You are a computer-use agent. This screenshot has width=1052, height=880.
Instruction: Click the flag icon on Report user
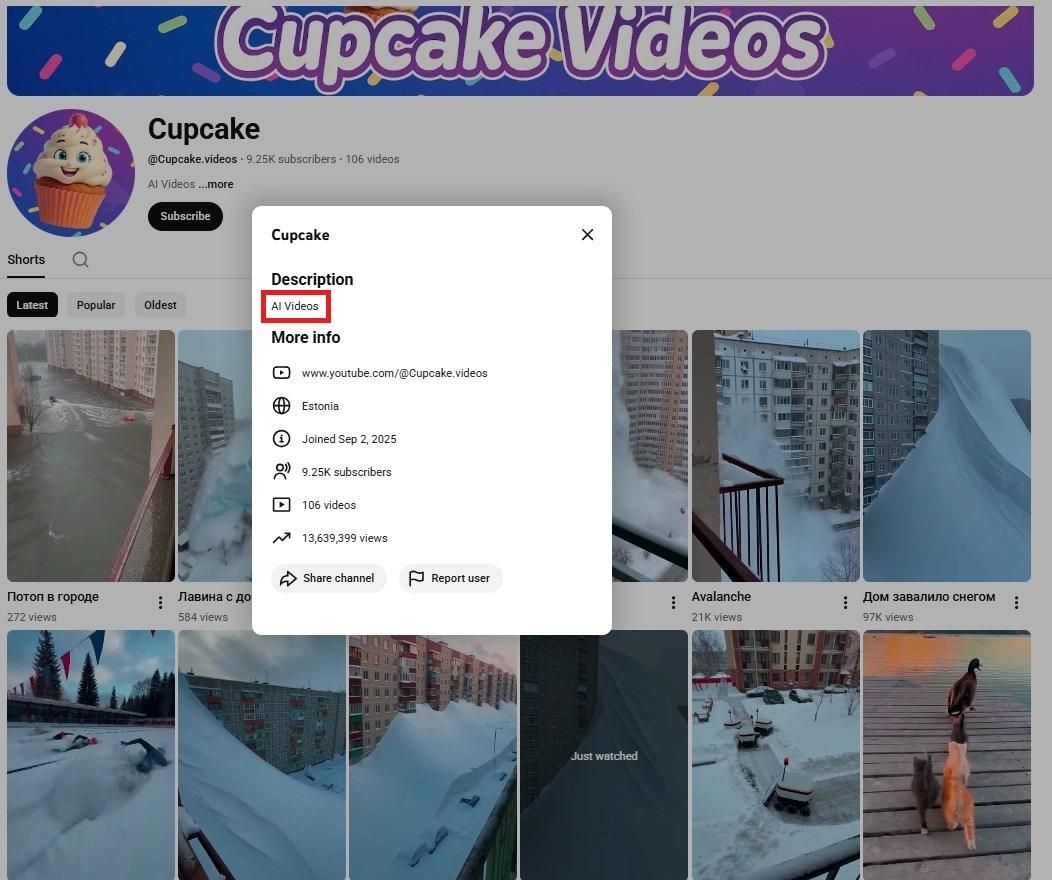click(417, 578)
